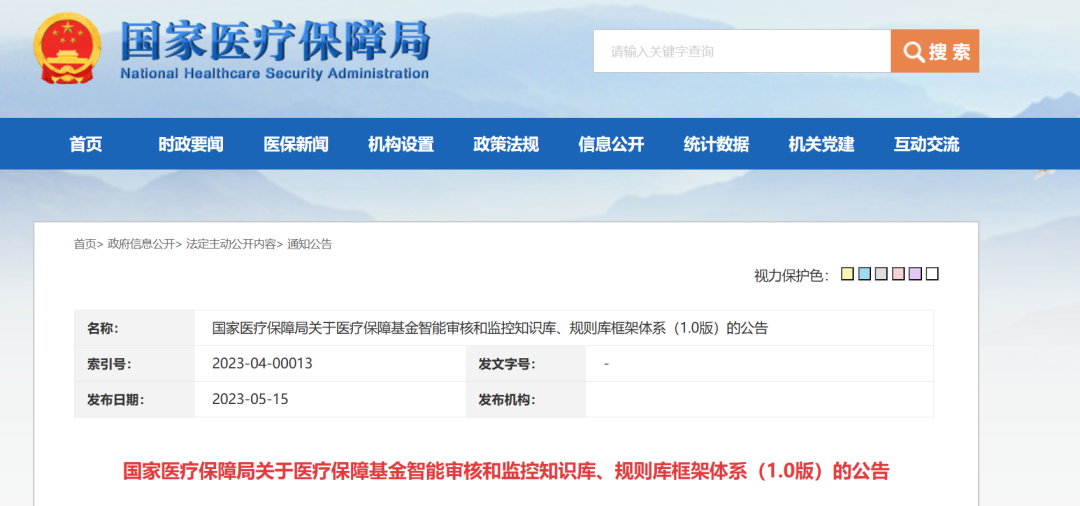Click the 国家医疗保障局 site title
Image resolution: width=1080 pixels, height=506 pixels.
click(x=275, y=42)
